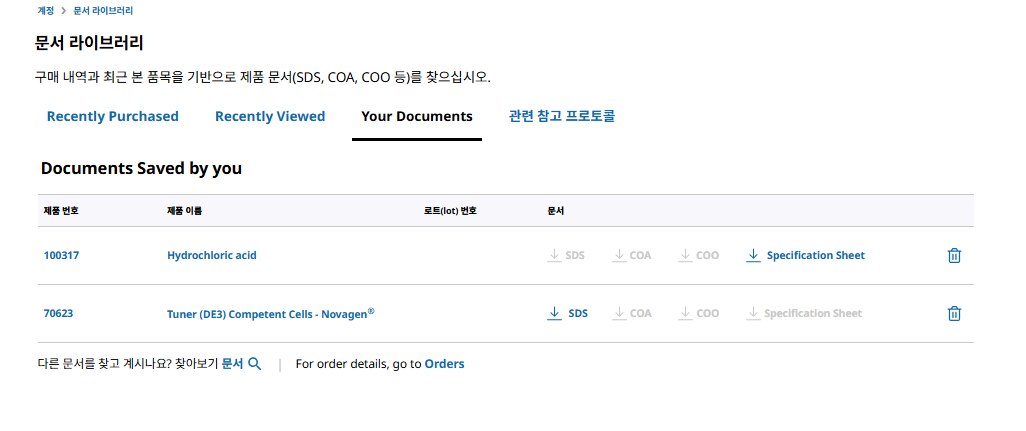Download SDS for Tuner (DE3) Competent Cells
The height and width of the screenshot is (431, 1026).
(567, 313)
